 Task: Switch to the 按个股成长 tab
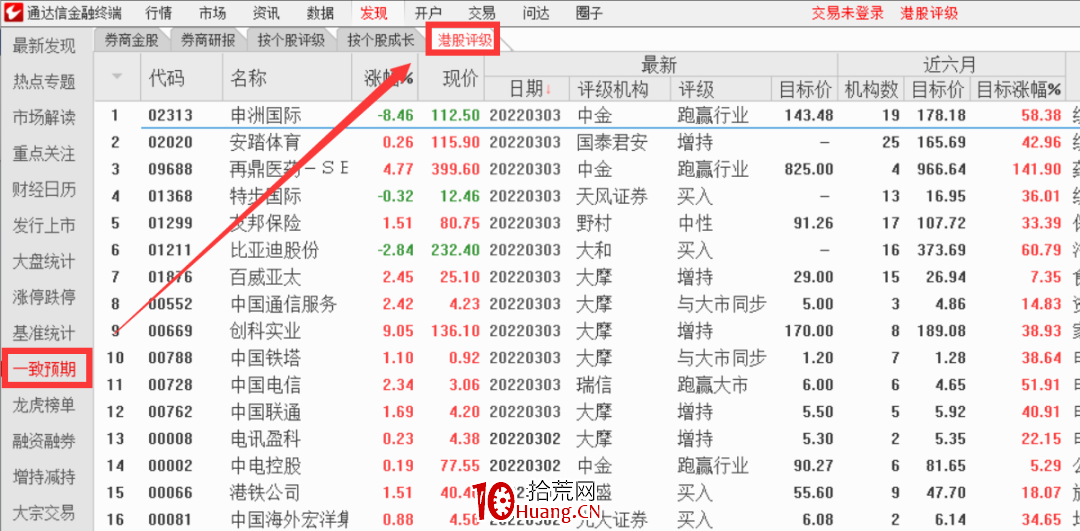coord(381,41)
